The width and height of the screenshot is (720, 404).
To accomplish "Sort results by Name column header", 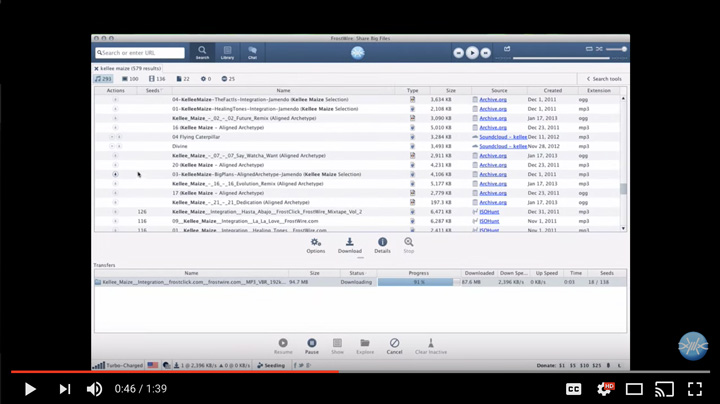I will tap(283, 90).
